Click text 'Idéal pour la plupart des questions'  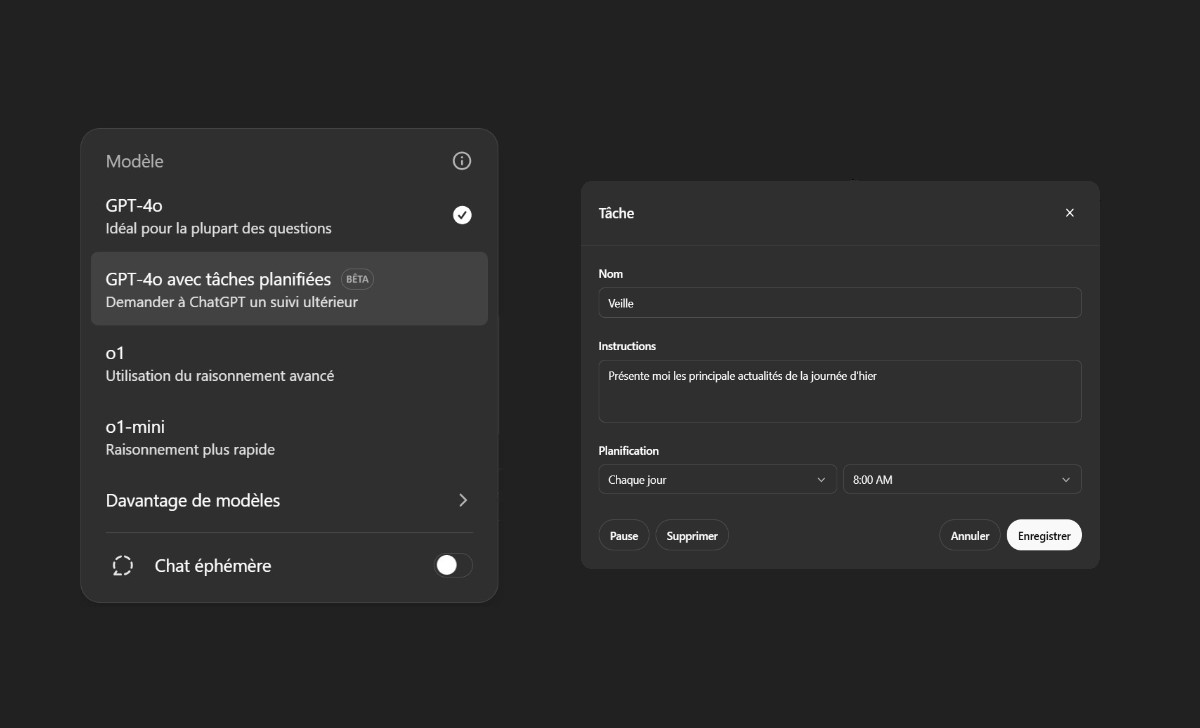tap(218, 228)
